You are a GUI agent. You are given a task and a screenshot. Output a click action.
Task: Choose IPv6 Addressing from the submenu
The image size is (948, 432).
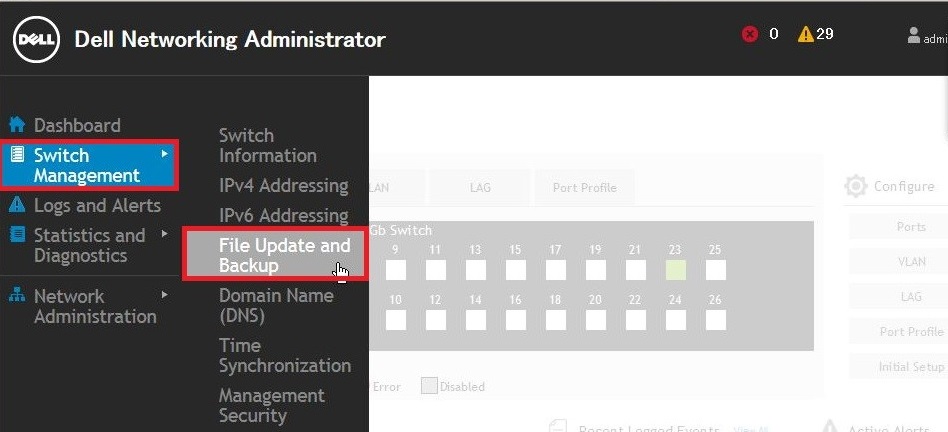pyautogui.click(x=284, y=216)
